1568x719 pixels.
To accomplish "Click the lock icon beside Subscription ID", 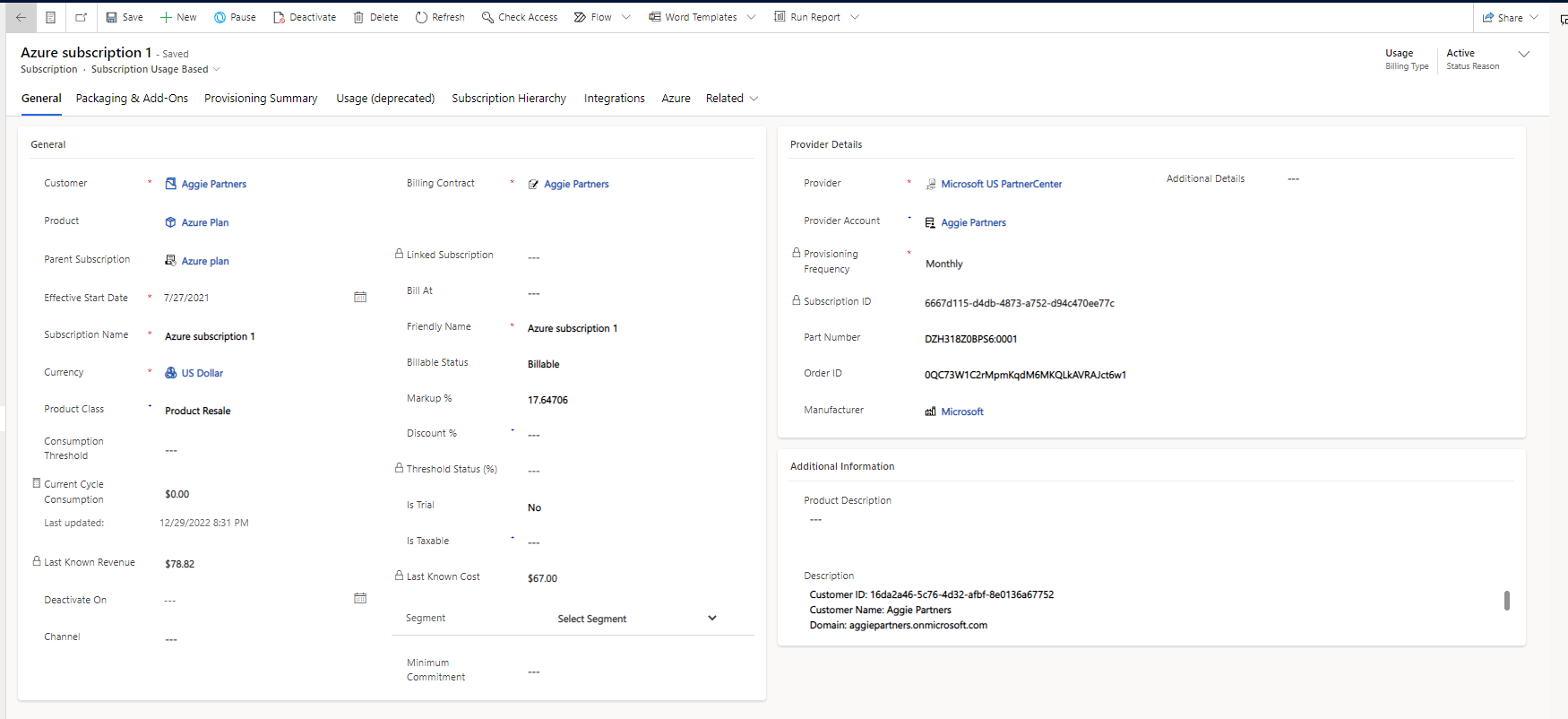I will tap(796, 300).
